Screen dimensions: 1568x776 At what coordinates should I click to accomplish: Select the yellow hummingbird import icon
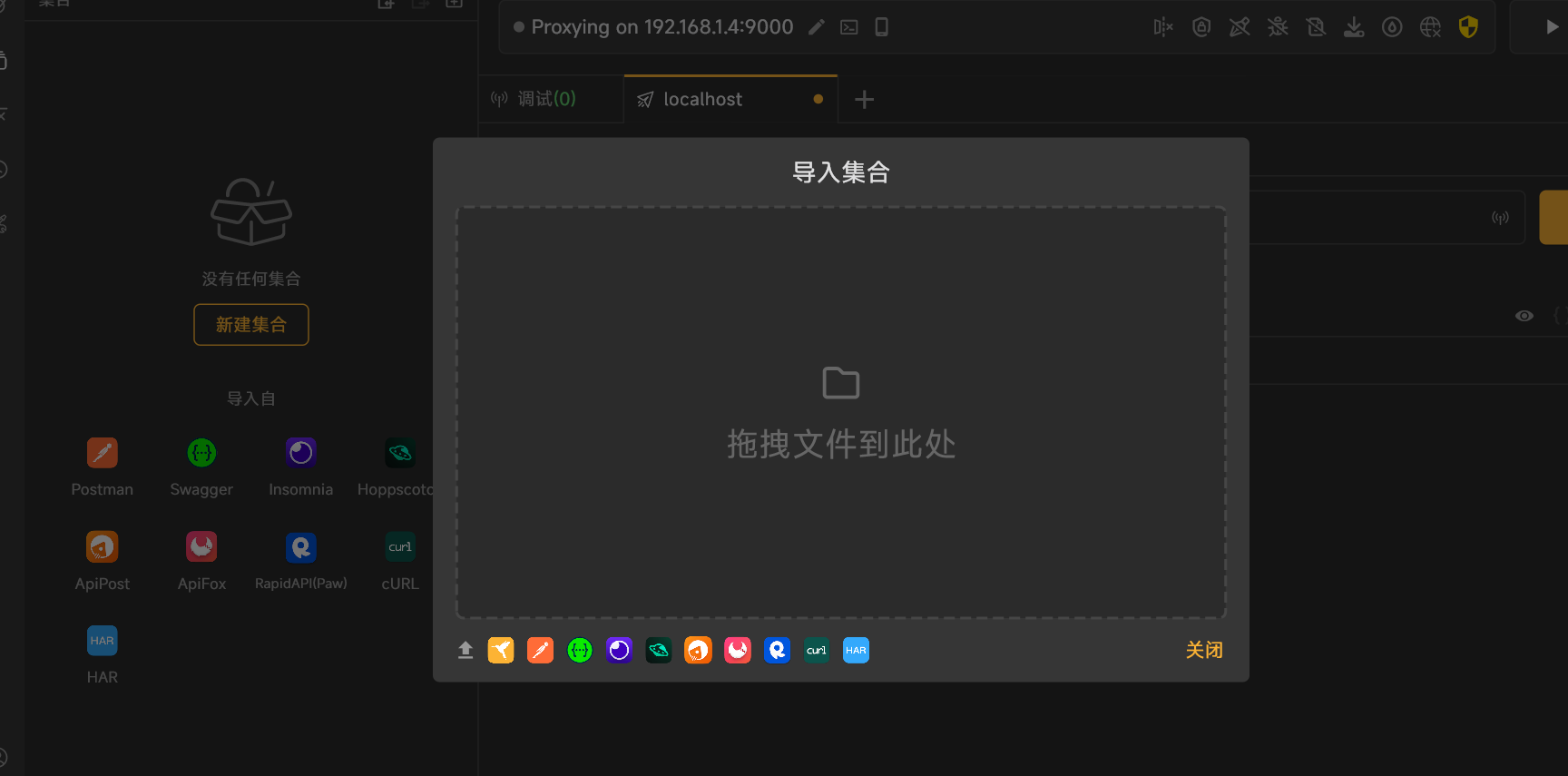coord(501,650)
